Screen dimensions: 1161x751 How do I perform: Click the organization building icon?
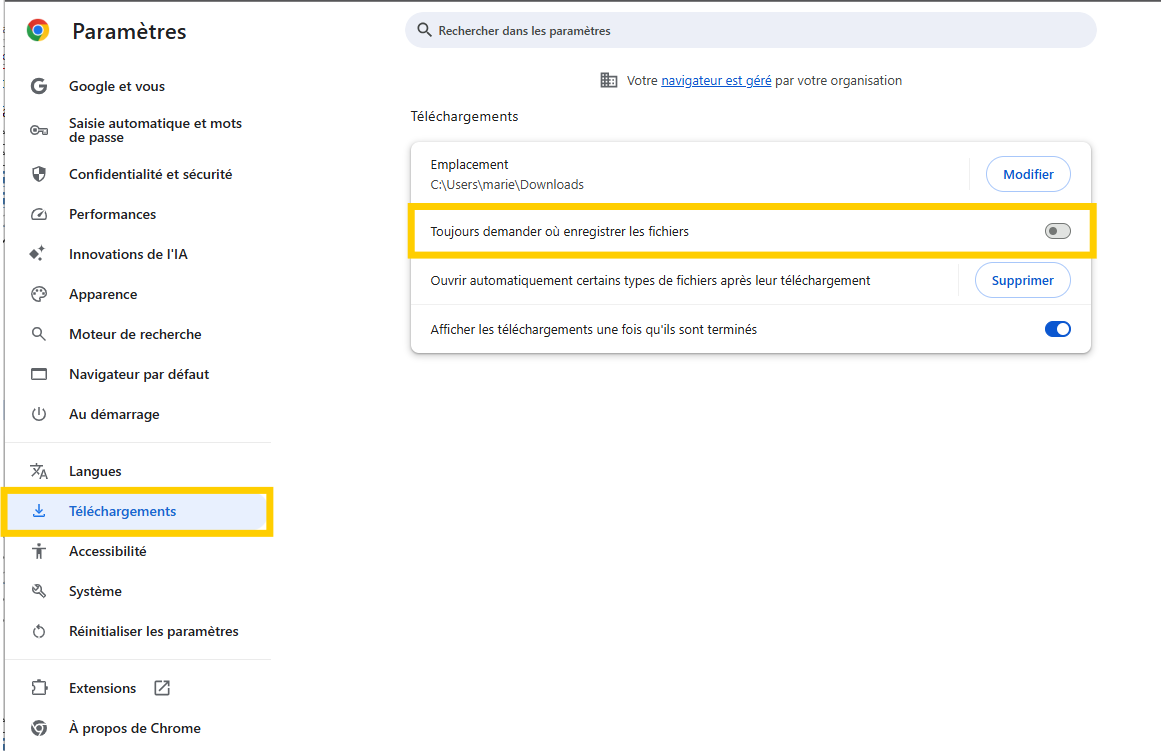point(609,80)
